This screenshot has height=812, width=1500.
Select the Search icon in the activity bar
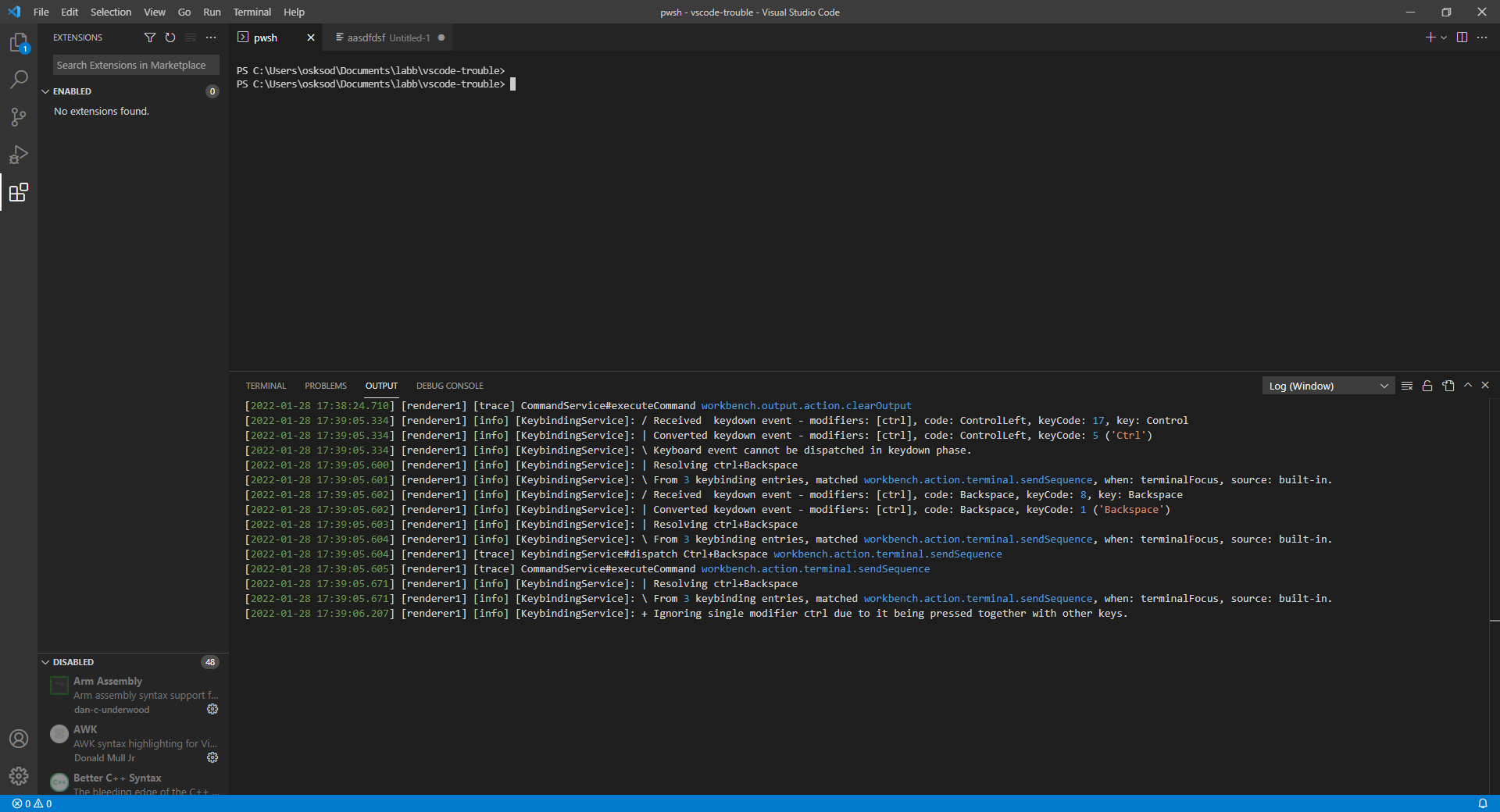tap(19, 79)
